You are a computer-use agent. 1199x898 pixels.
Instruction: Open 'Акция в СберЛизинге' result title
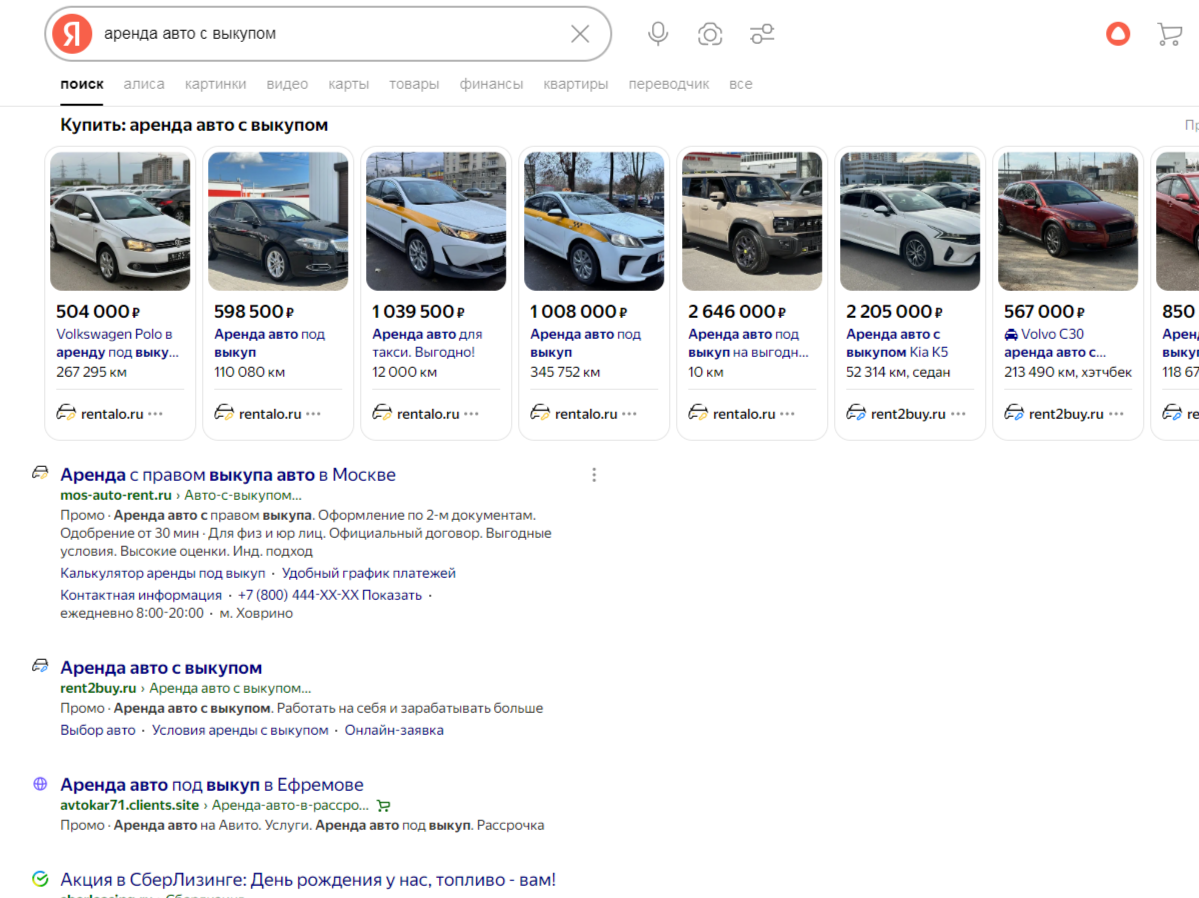[x=308, y=880]
